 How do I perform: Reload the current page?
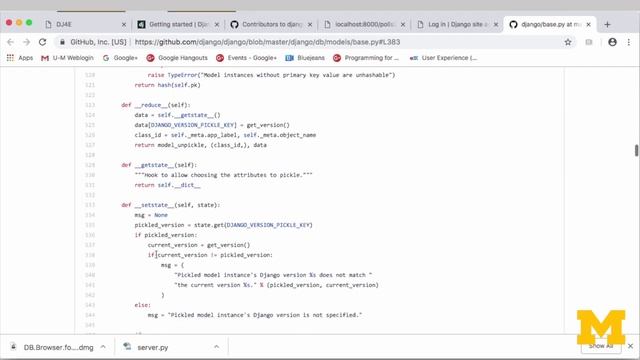(x=42, y=42)
